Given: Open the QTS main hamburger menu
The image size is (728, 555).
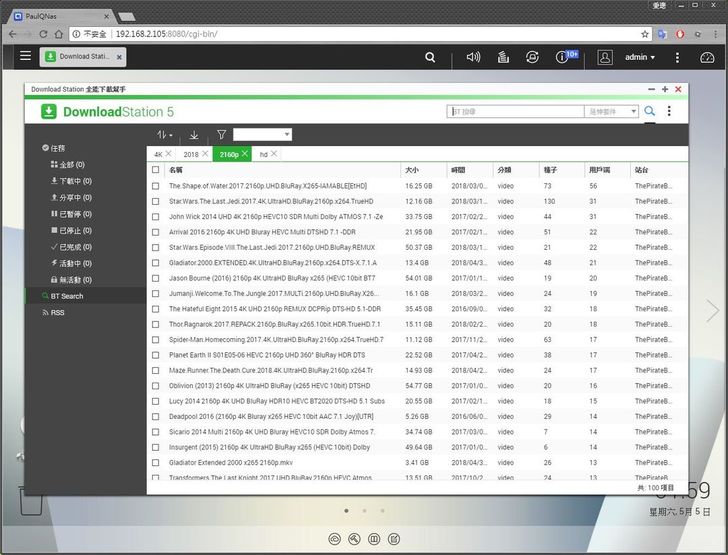Looking at the screenshot, I should (x=25, y=56).
